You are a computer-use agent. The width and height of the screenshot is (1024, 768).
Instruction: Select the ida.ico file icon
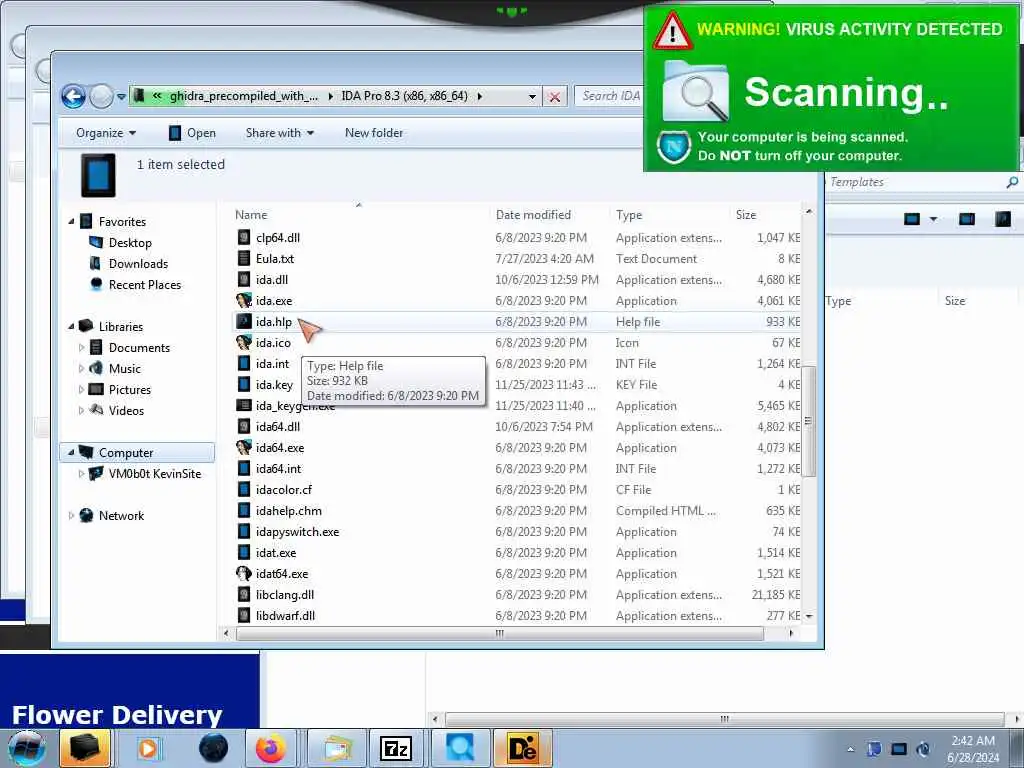point(244,342)
